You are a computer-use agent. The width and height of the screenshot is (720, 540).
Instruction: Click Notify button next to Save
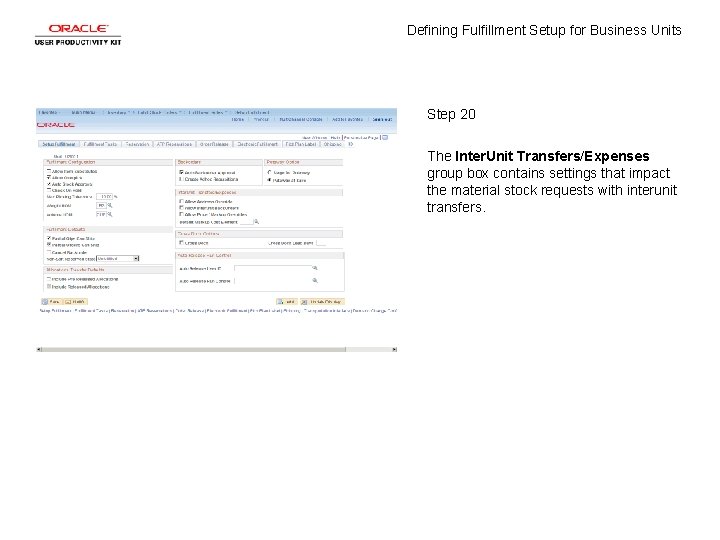click(x=75, y=302)
